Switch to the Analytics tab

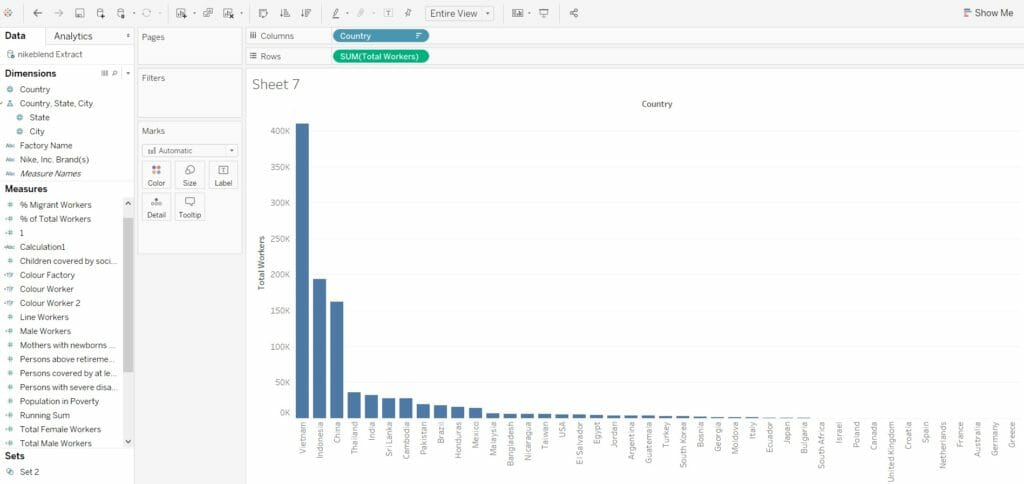[x=73, y=36]
